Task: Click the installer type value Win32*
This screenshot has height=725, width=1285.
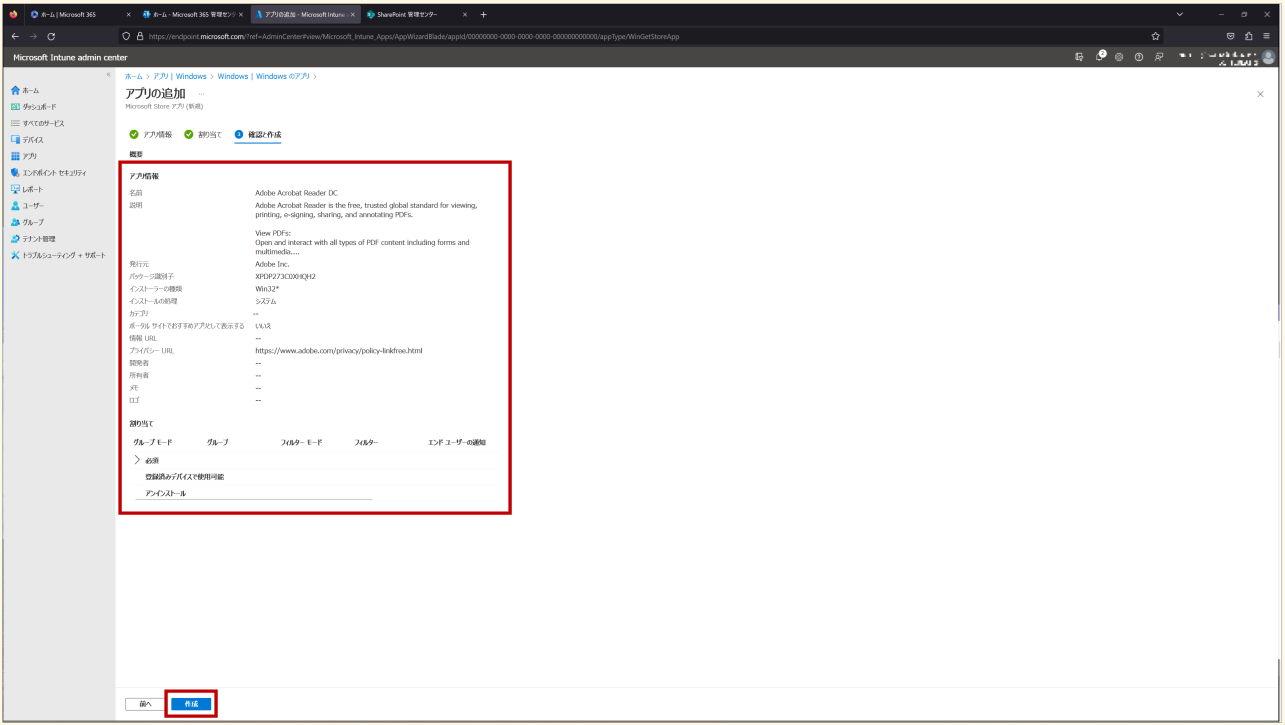Action: point(267,289)
